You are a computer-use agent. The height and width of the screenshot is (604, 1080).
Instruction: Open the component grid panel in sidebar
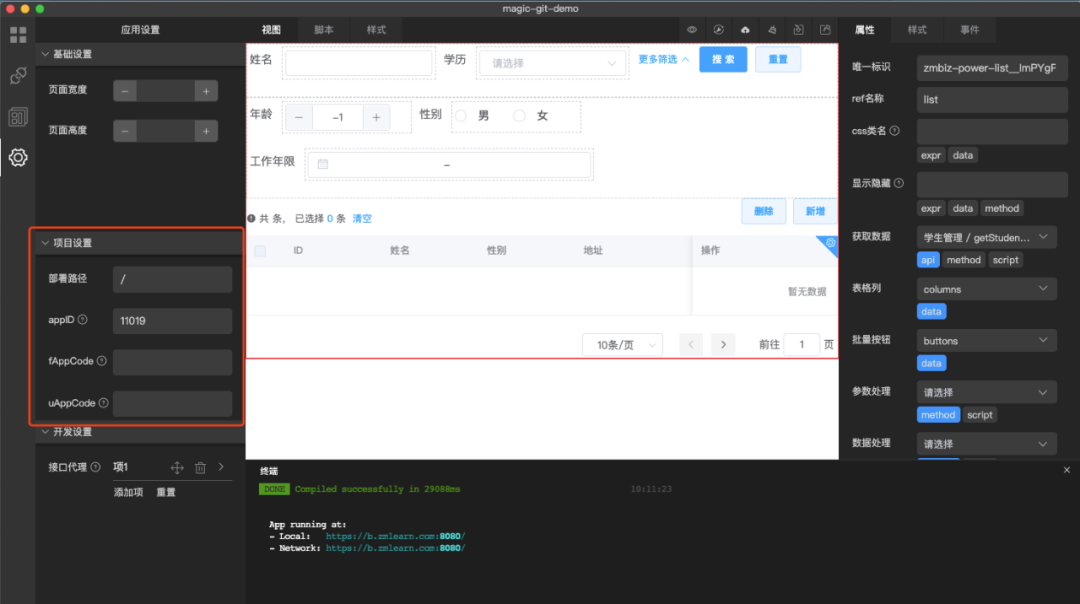click(18, 34)
